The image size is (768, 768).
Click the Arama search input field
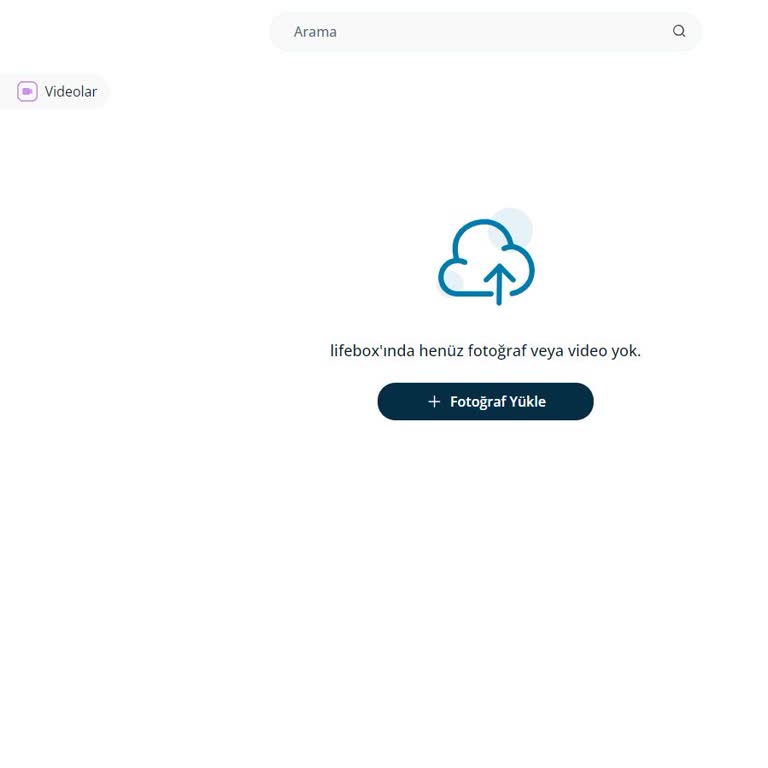tap(485, 32)
